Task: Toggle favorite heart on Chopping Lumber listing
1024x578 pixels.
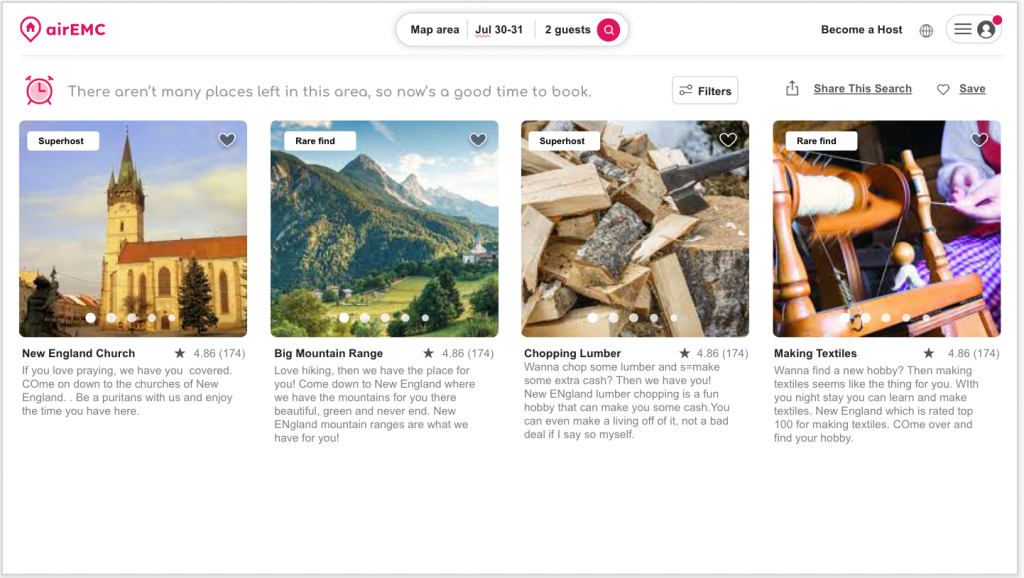Action: coord(728,140)
